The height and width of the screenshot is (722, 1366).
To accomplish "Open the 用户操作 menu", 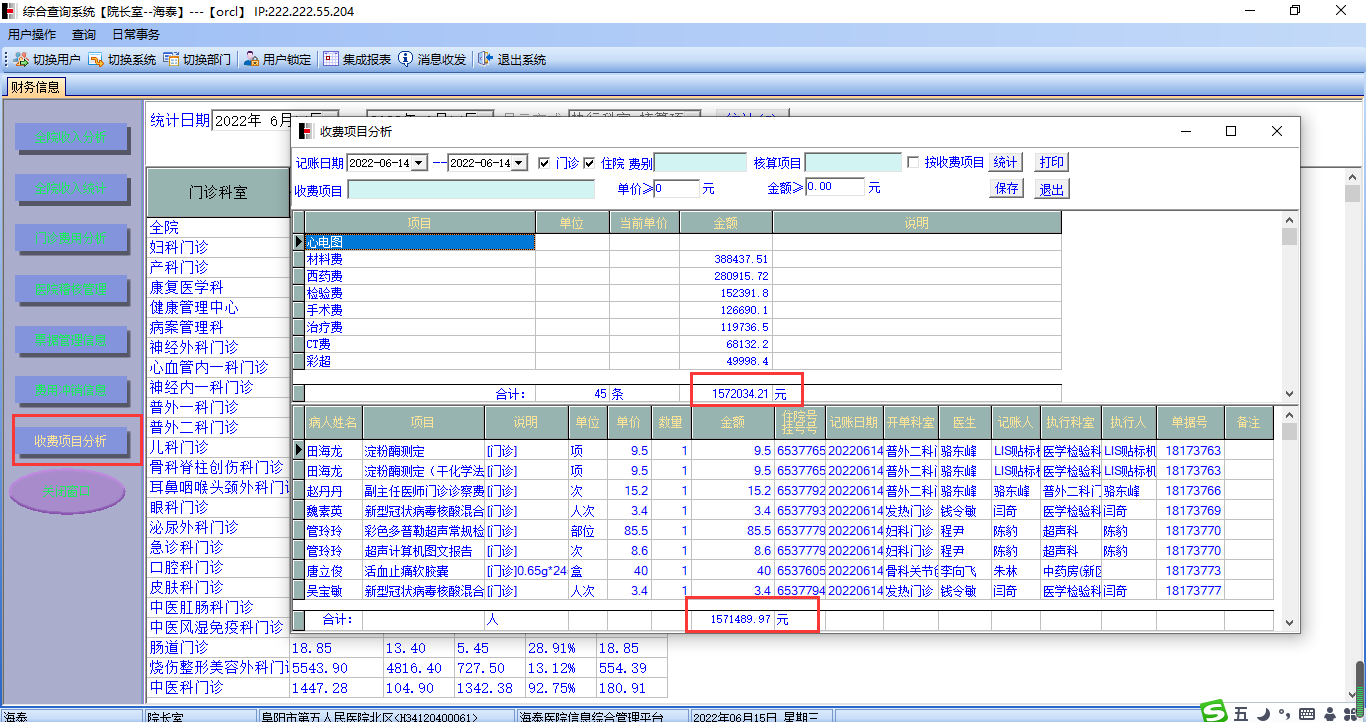I will (32, 34).
